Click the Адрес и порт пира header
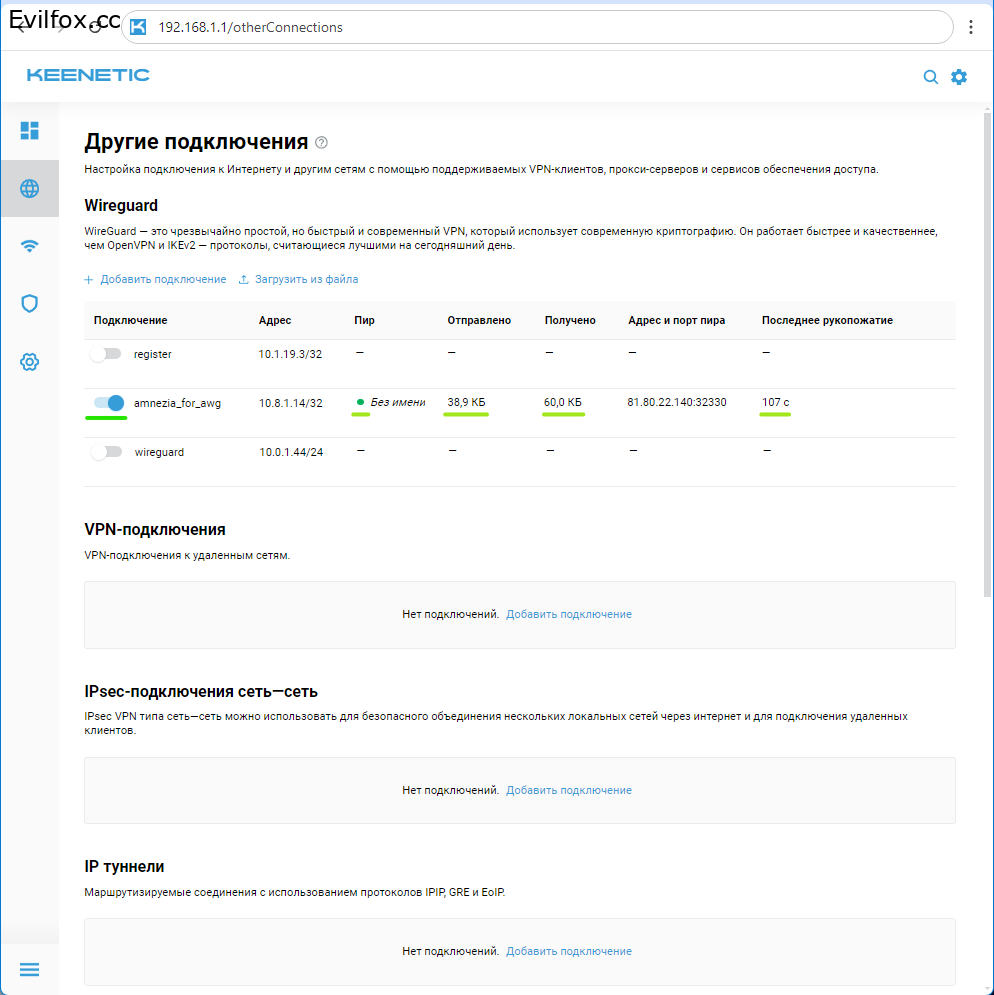 677,320
